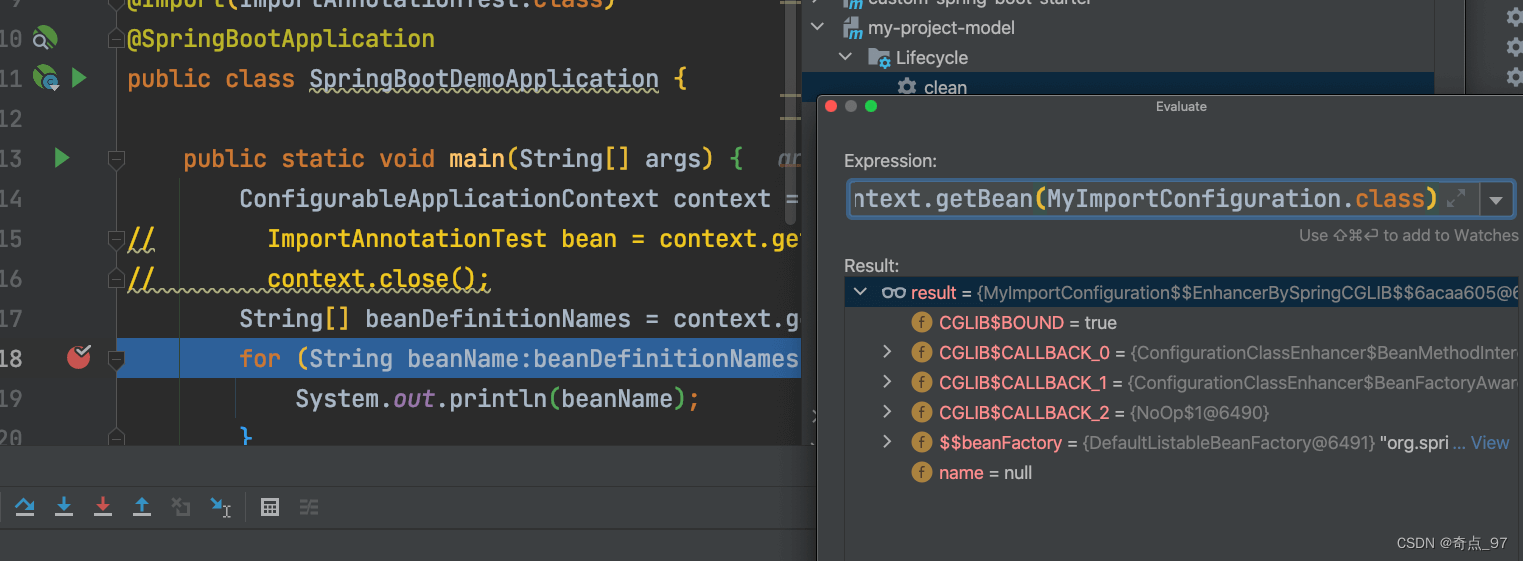This screenshot has width=1523, height=561.
Task: Click the field icon of CGLIB$CALLBACK_2
Action: pyautogui.click(x=922, y=413)
